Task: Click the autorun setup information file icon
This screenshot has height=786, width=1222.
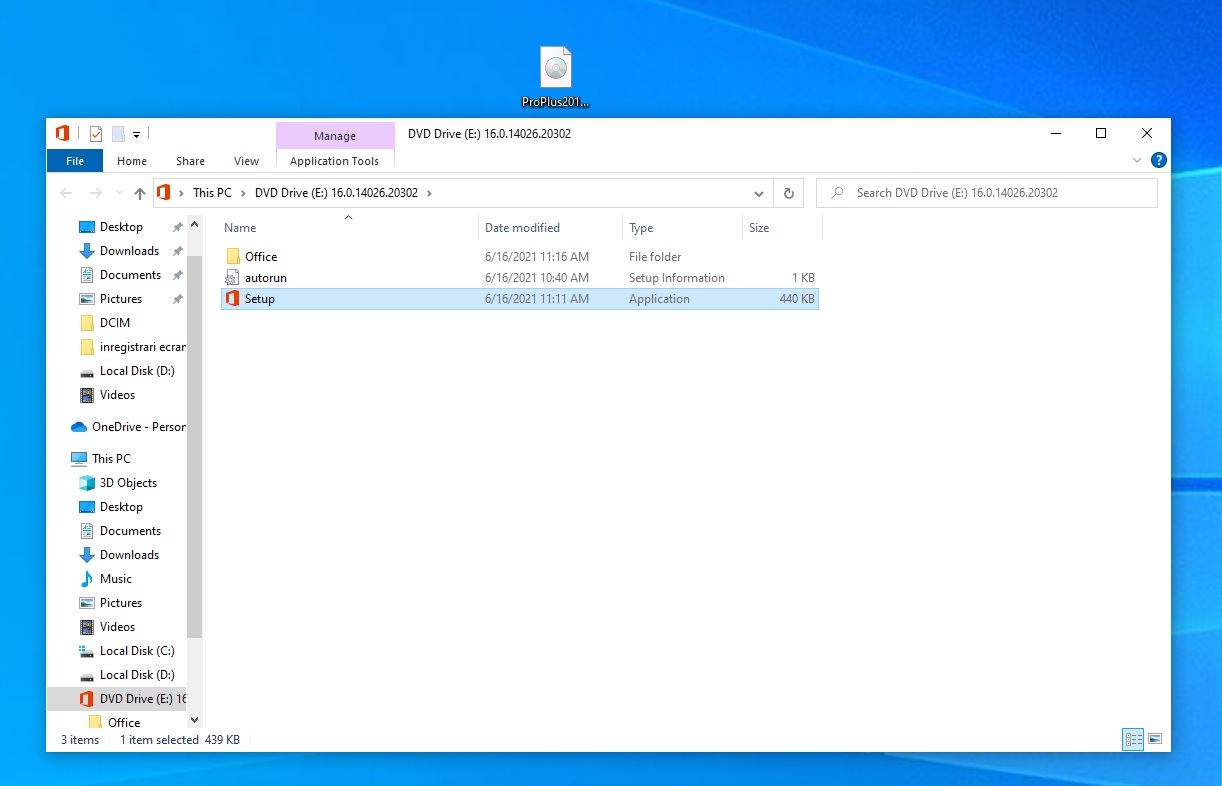Action: (233, 278)
